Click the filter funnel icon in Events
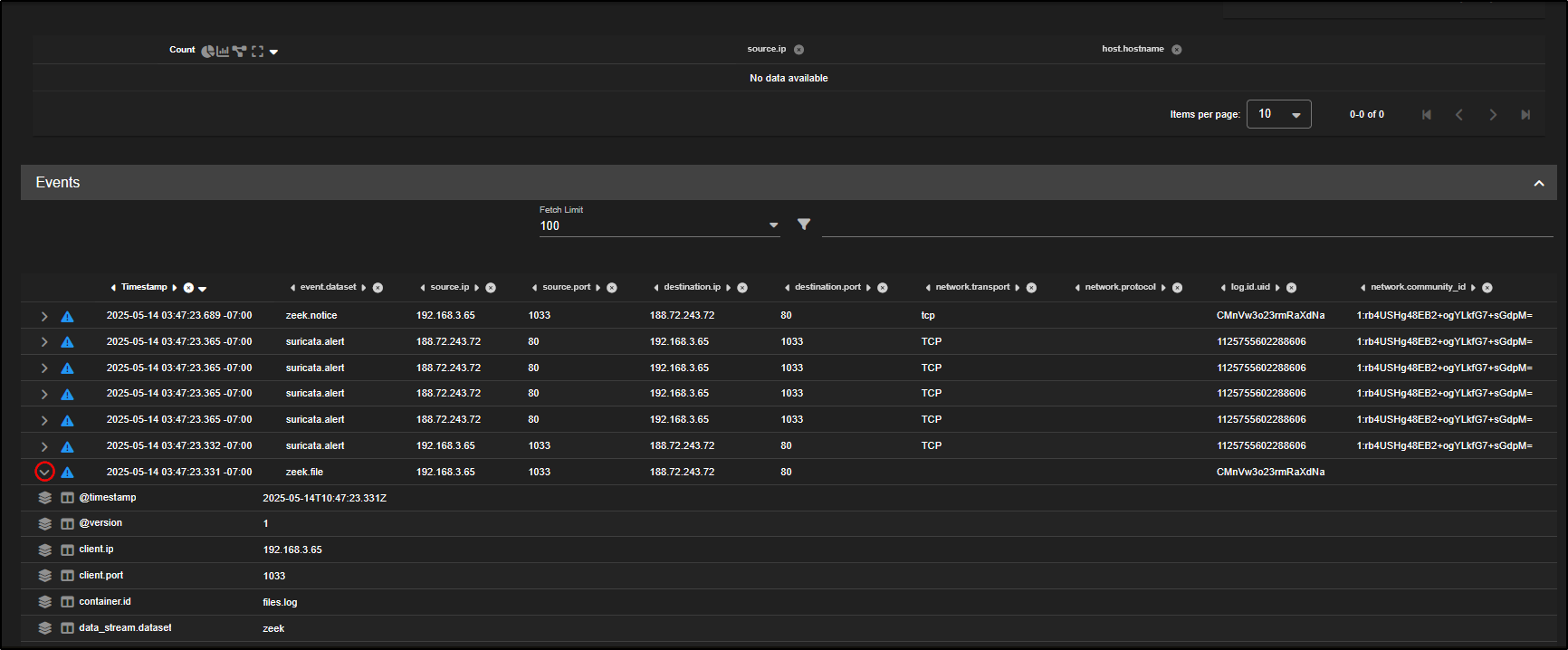Image resolution: width=1568 pixels, height=650 pixels. point(804,225)
